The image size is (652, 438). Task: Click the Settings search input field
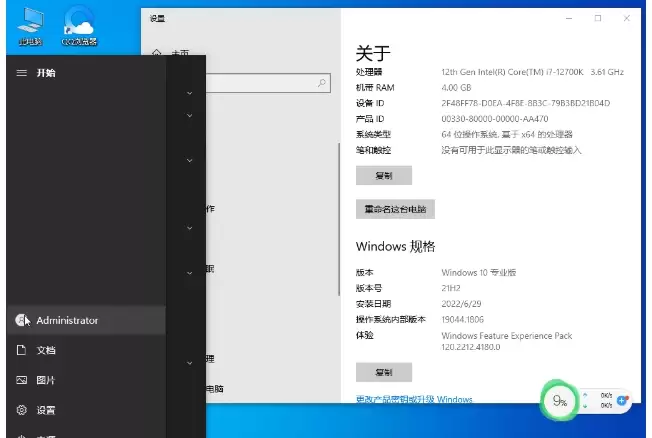pyautogui.click(x=268, y=83)
